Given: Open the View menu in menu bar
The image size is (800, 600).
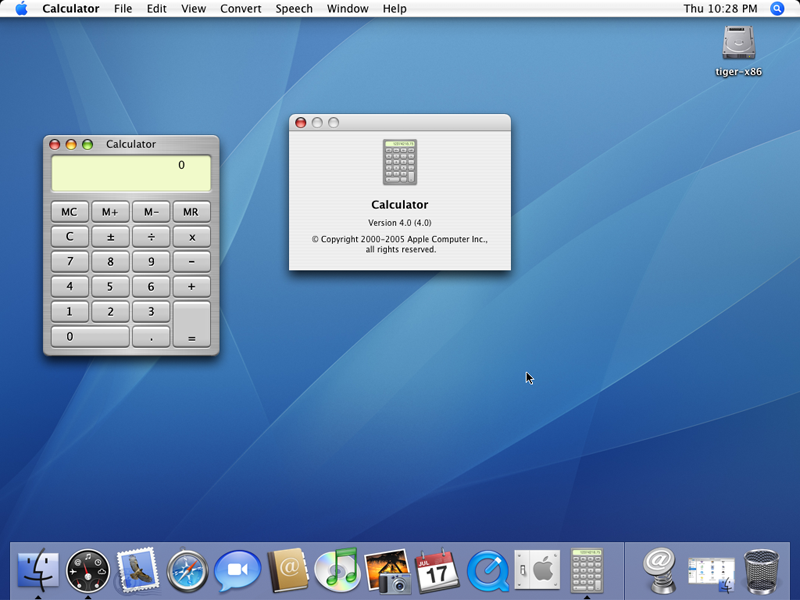Looking at the screenshot, I should tap(193, 9).
